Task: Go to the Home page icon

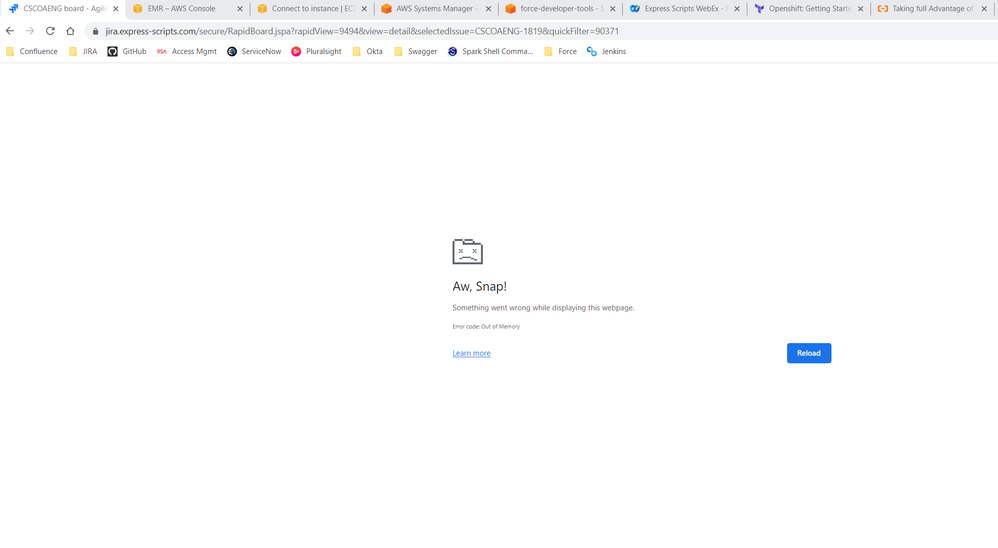Action: 70,31
